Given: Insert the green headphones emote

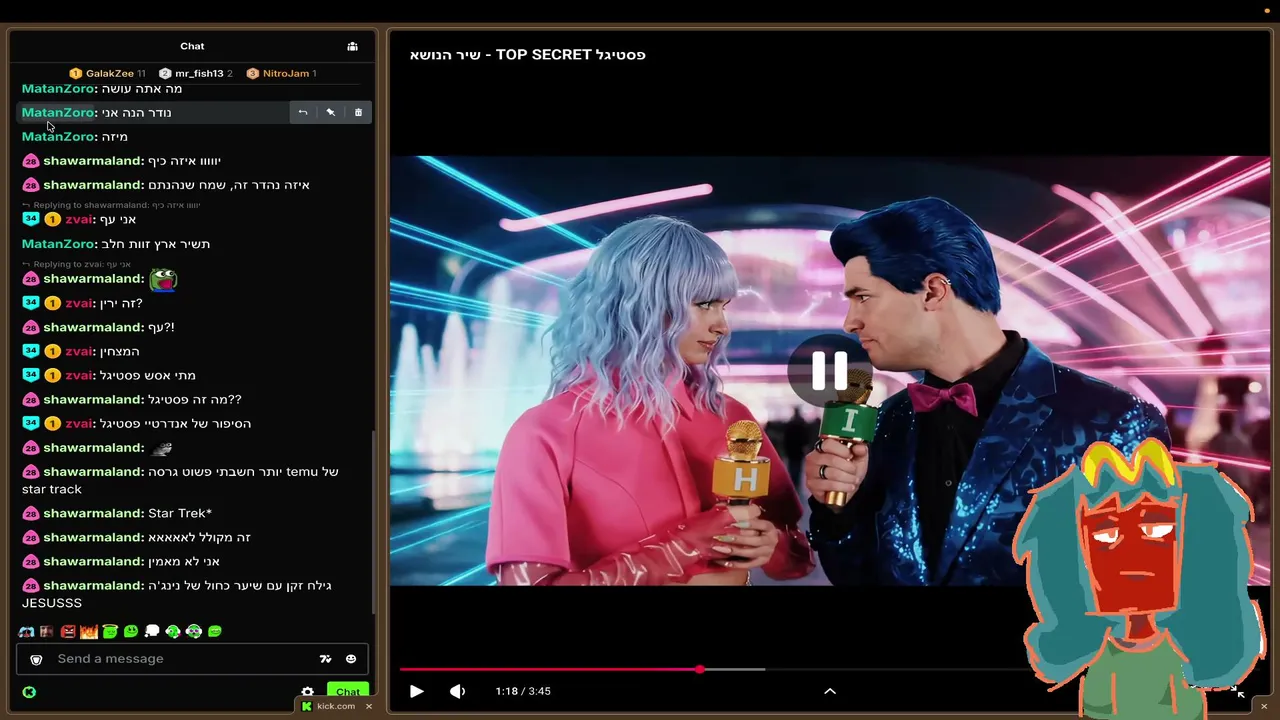Looking at the screenshot, I should 194,631.
